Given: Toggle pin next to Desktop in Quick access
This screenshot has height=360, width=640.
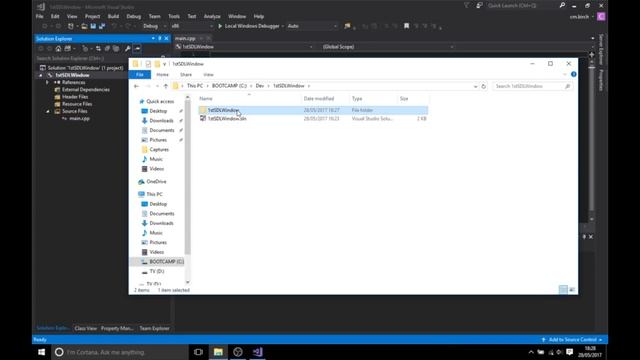Looking at the screenshot, I should pyautogui.click(x=181, y=111).
